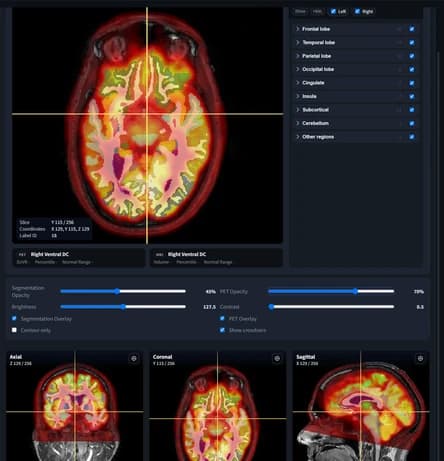Uncheck the Temporal lobe checkbox
This screenshot has height=461, width=444.
(412, 43)
